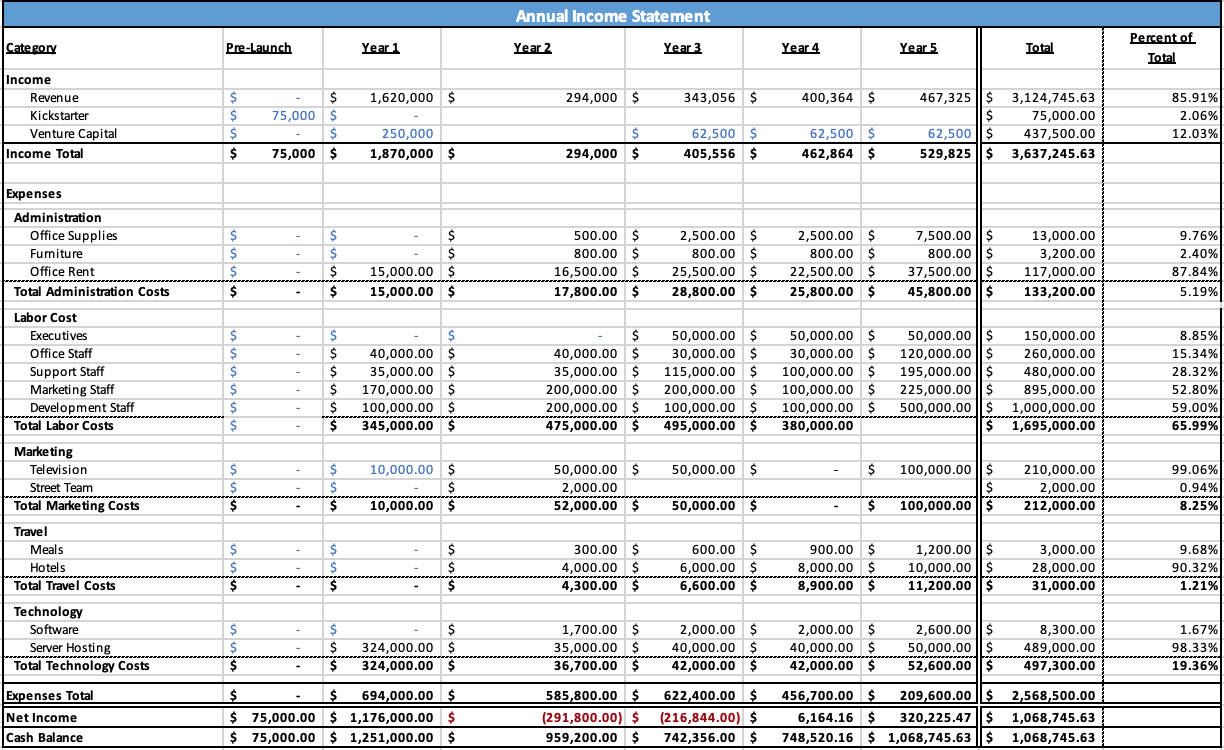The width and height of the screenshot is (1224, 750).
Task: Select the Year 1 column header
Action: (381, 48)
